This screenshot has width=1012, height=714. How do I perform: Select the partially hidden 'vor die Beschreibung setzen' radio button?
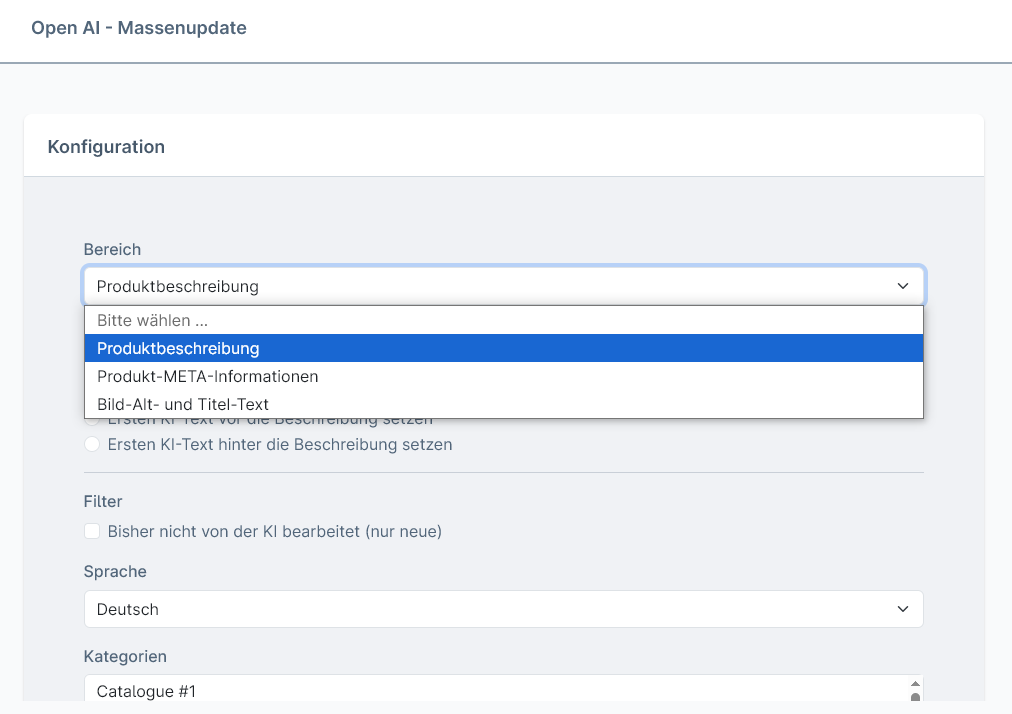92,421
